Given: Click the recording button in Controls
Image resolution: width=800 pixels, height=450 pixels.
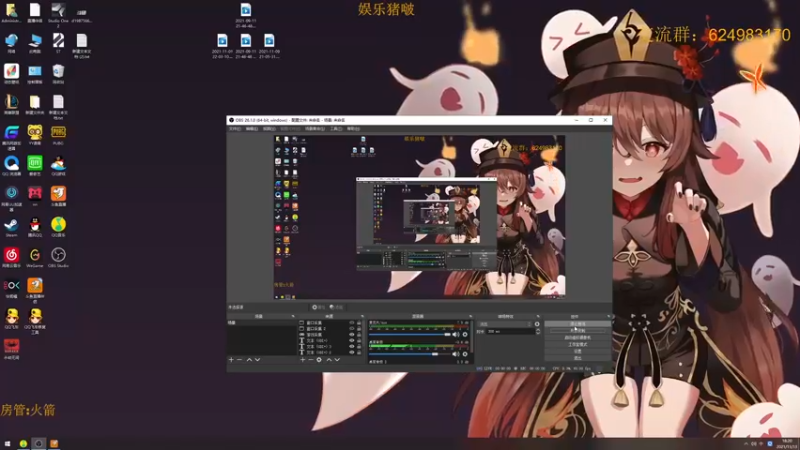Looking at the screenshot, I should point(577,331).
